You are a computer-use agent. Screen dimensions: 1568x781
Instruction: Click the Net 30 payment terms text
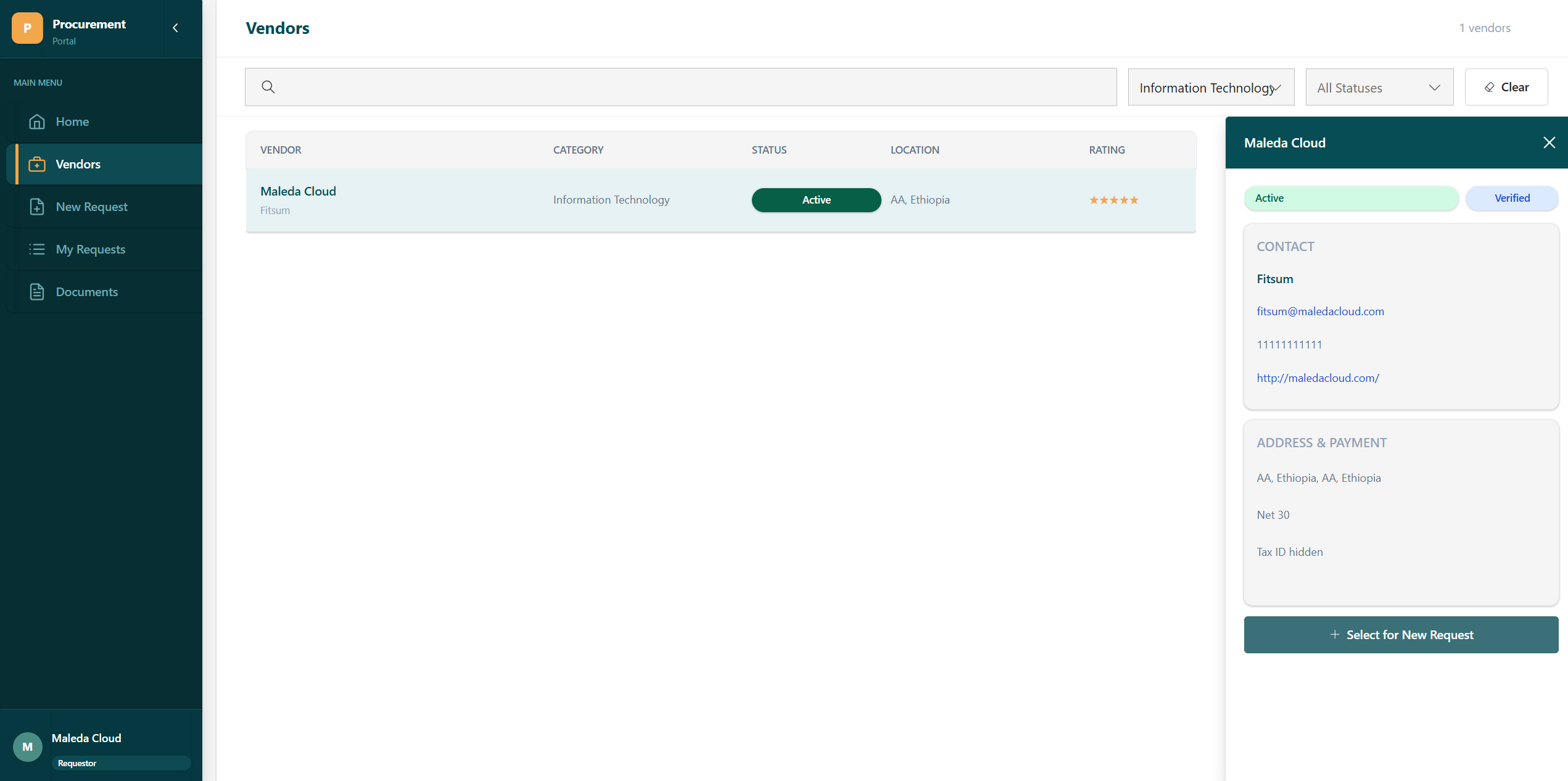coord(1273,515)
